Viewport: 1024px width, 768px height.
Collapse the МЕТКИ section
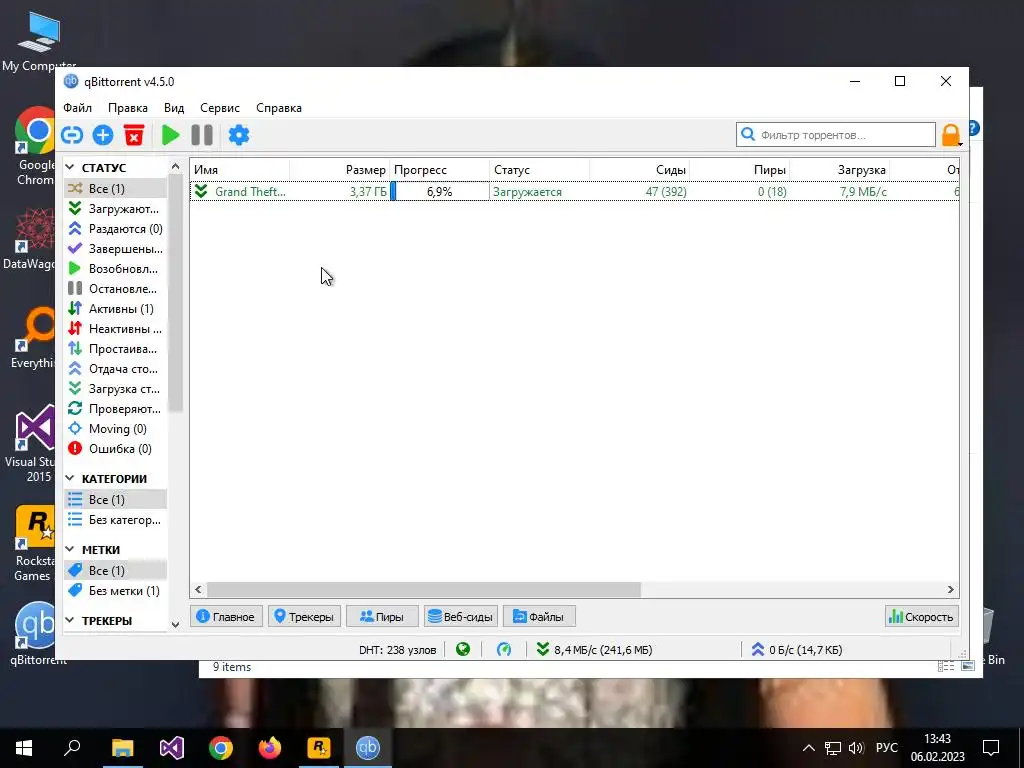(x=70, y=549)
